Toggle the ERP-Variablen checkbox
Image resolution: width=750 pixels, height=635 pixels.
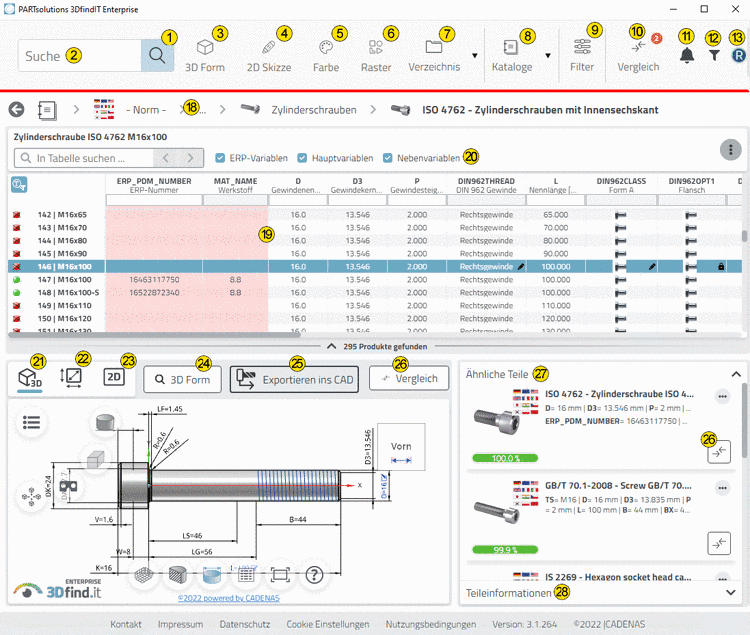(x=220, y=158)
